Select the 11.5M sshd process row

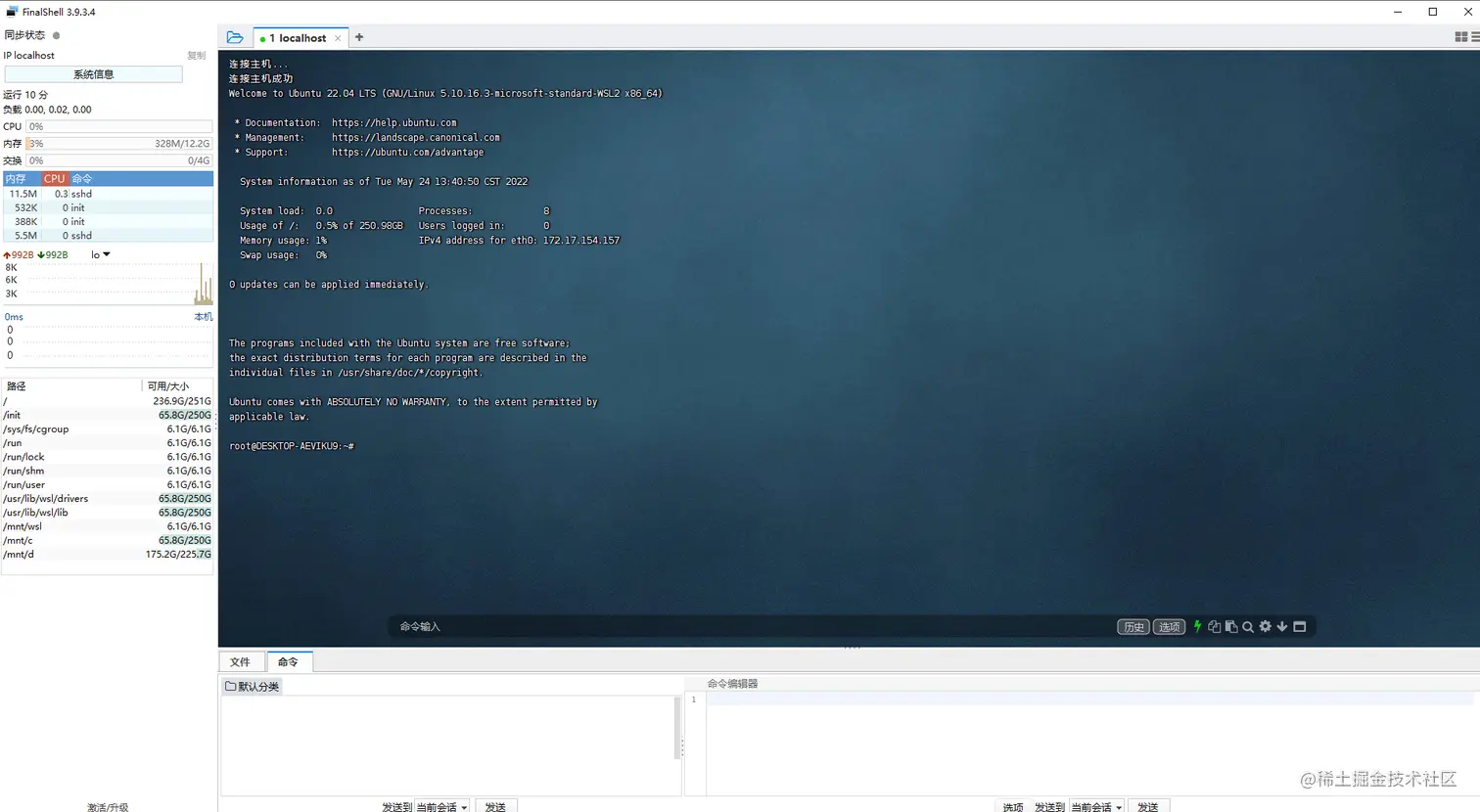[x=108, y=195]
